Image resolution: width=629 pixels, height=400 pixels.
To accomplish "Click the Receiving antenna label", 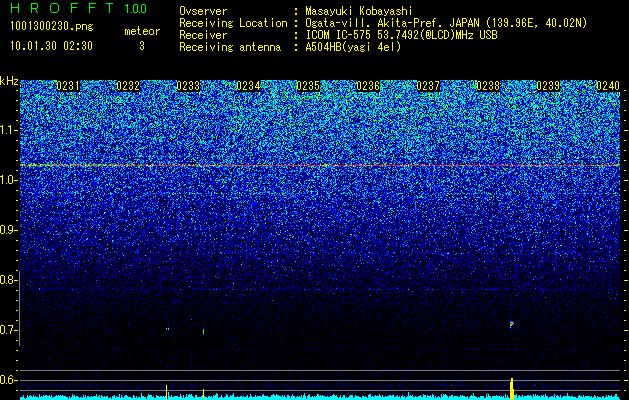I will [x=230, y=47].
